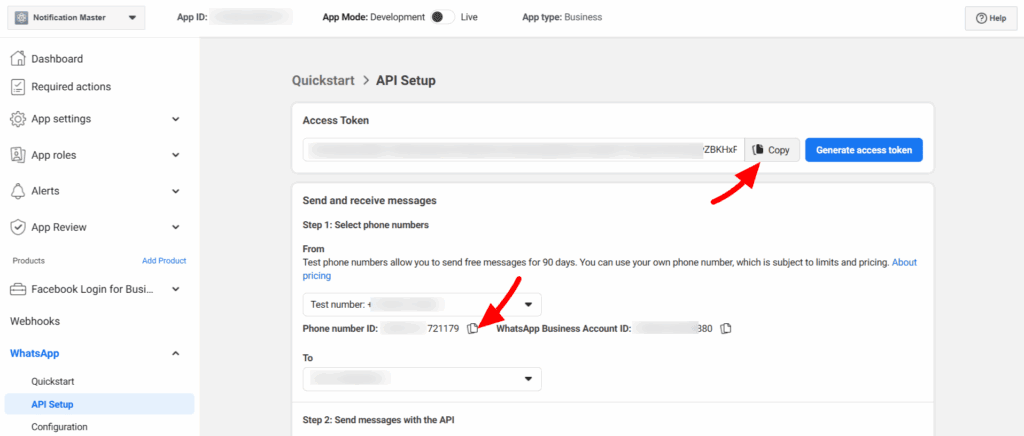
Task: Select the API Setup sidebar item
Action: click(x=99, y=404)
